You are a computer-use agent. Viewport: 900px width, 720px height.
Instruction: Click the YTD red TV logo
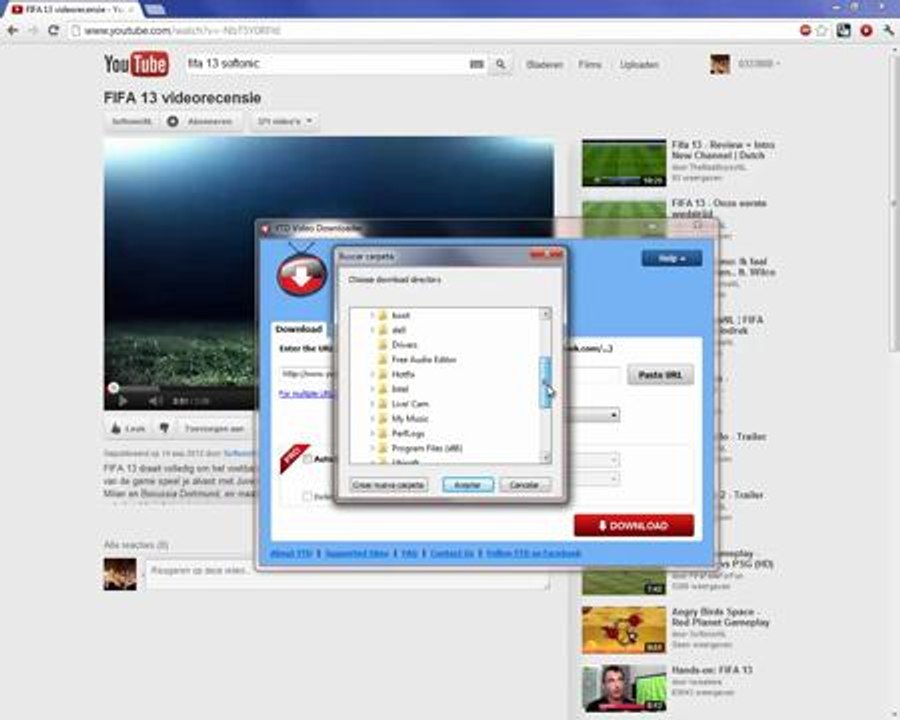[302, 272]
